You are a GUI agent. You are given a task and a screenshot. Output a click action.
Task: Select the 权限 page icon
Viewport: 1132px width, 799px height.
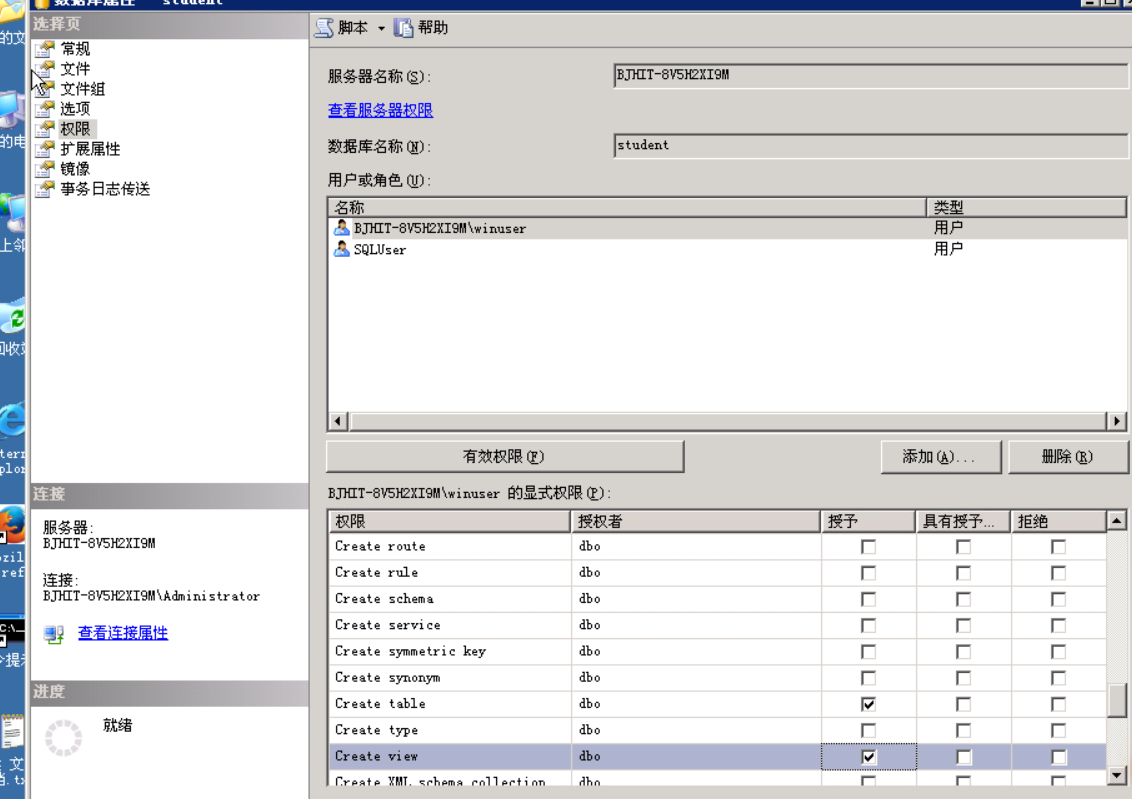tap(45, 129)
